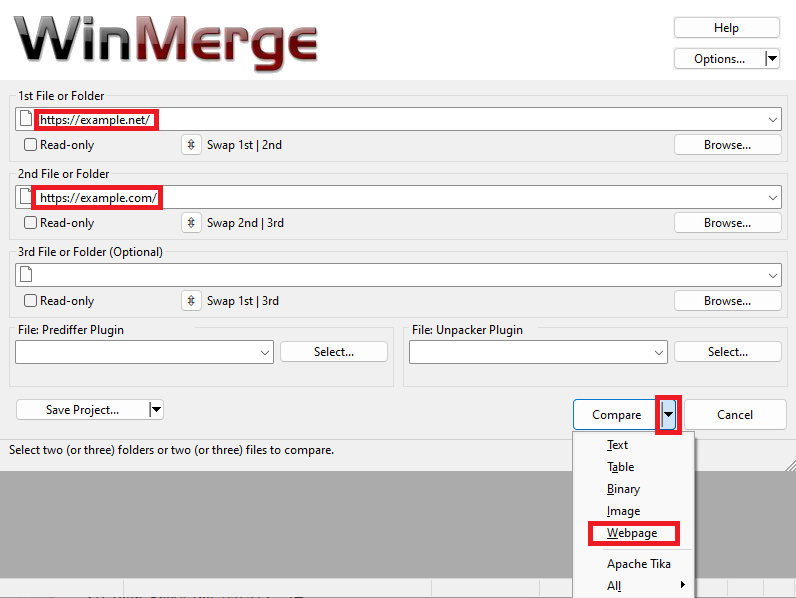Select Image in the Compare menu
The image size is (796, 598).
(x=623, y=511)
